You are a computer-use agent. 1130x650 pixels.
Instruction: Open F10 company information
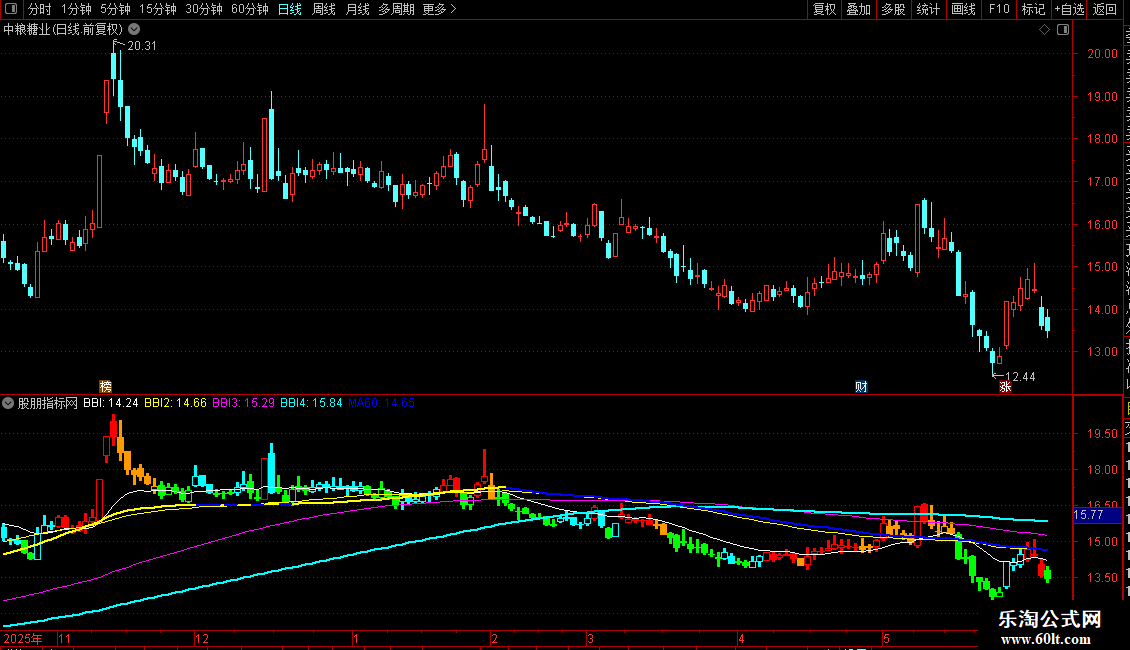(999, 9)
